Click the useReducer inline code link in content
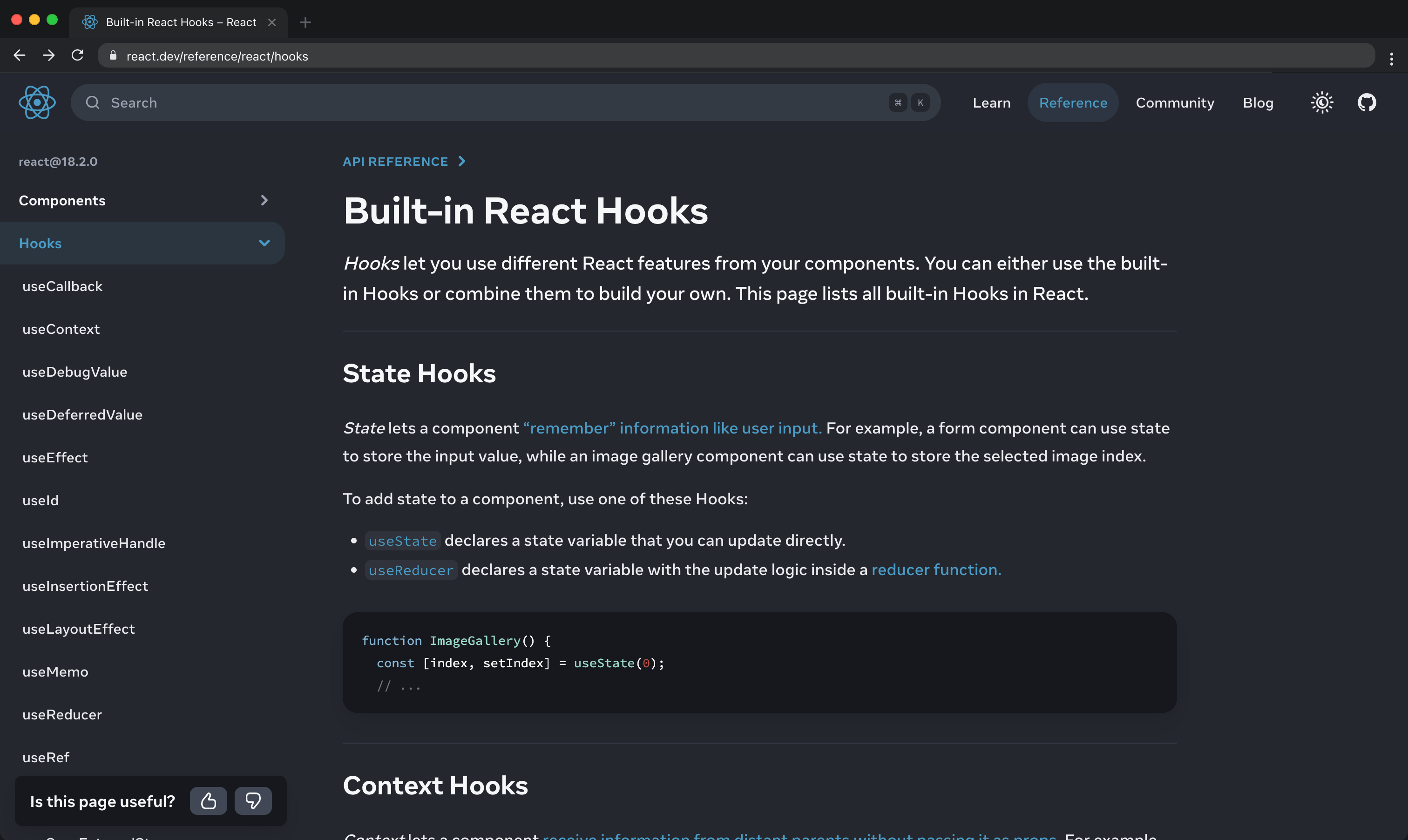 click(x=411, y=570)
